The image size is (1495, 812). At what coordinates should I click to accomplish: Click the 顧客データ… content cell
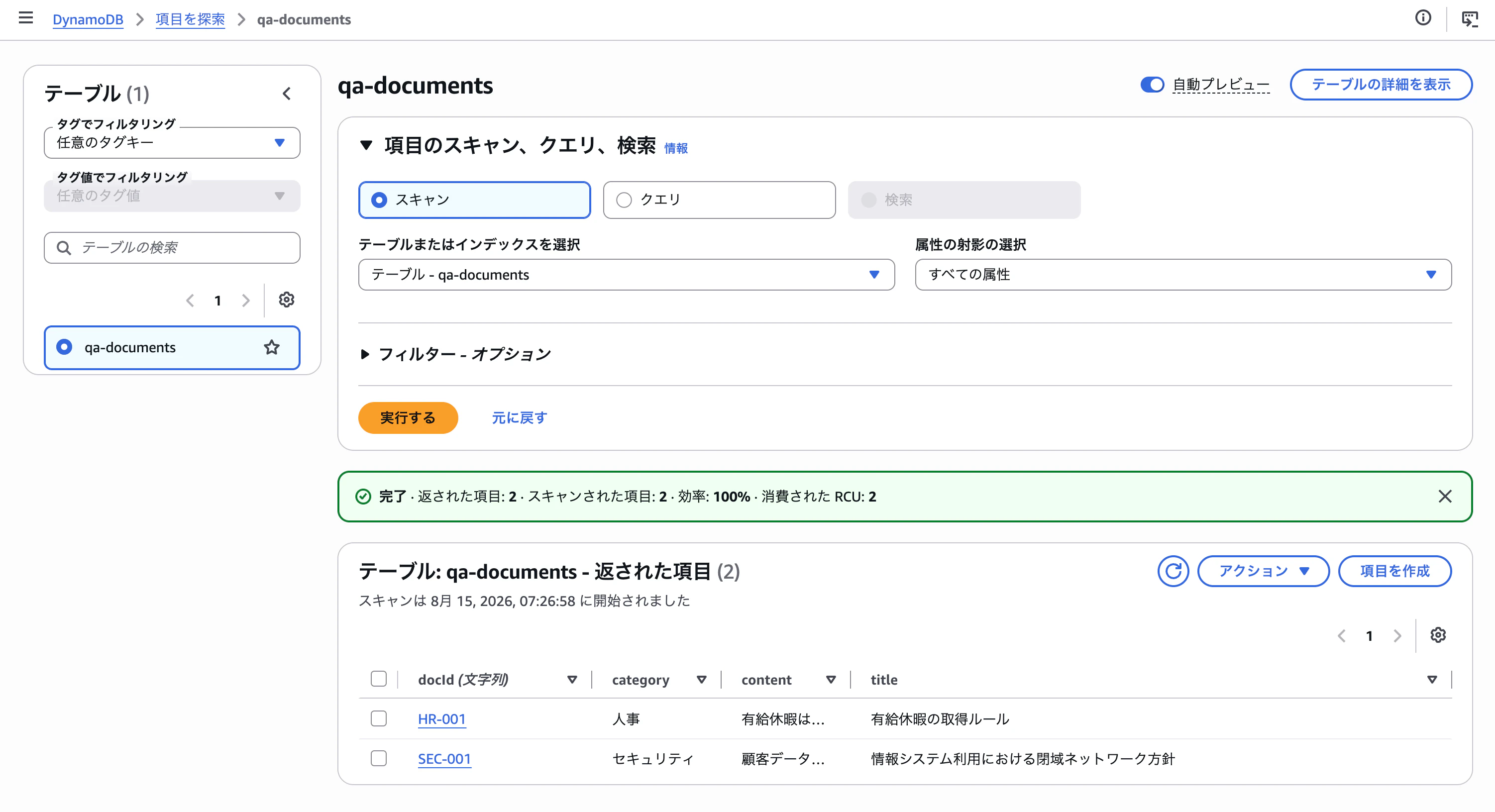coord(783,759)
